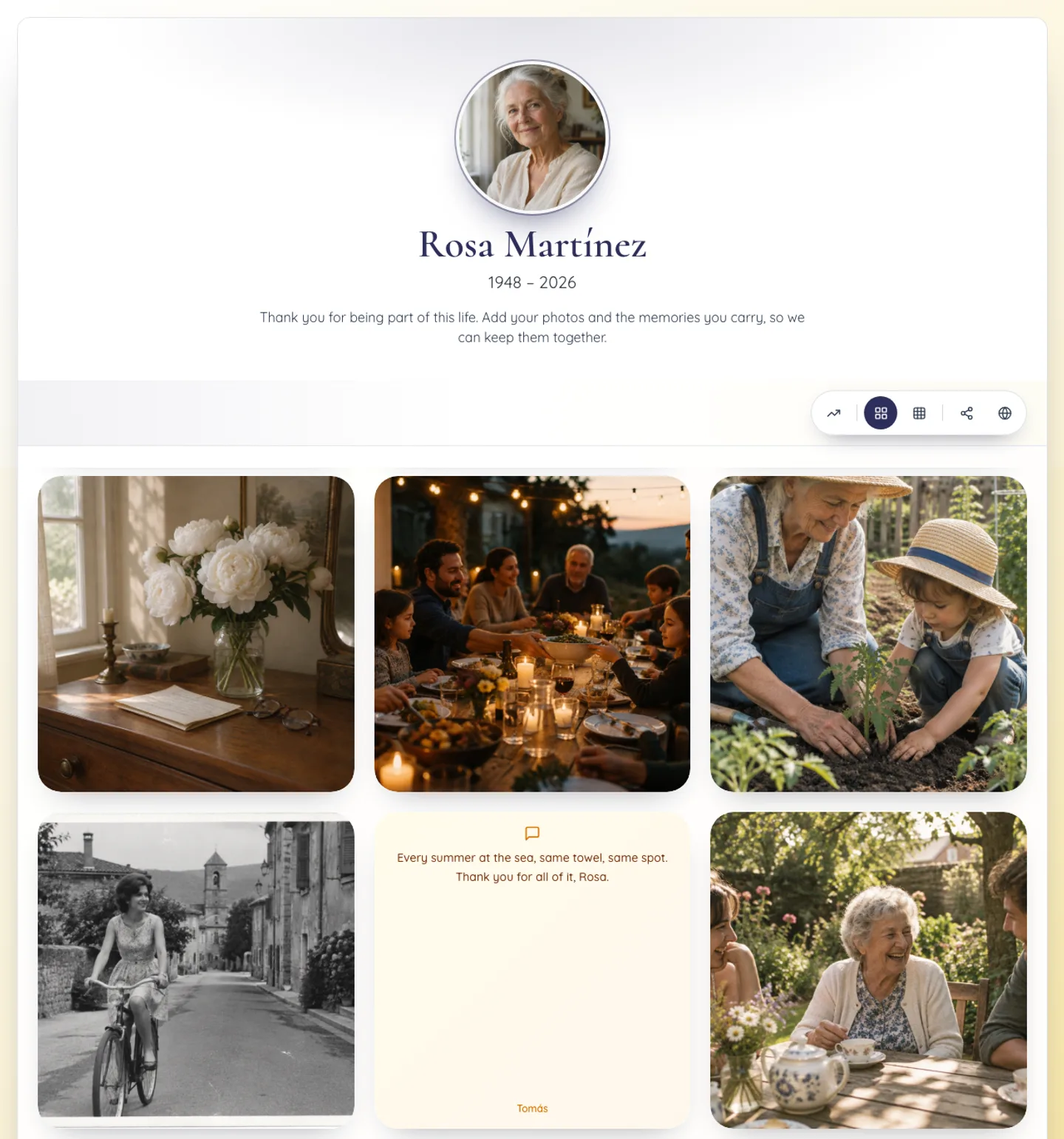Click the Rosa Martínez heading
1064x1139 pixels.
[x=532, y=245]
